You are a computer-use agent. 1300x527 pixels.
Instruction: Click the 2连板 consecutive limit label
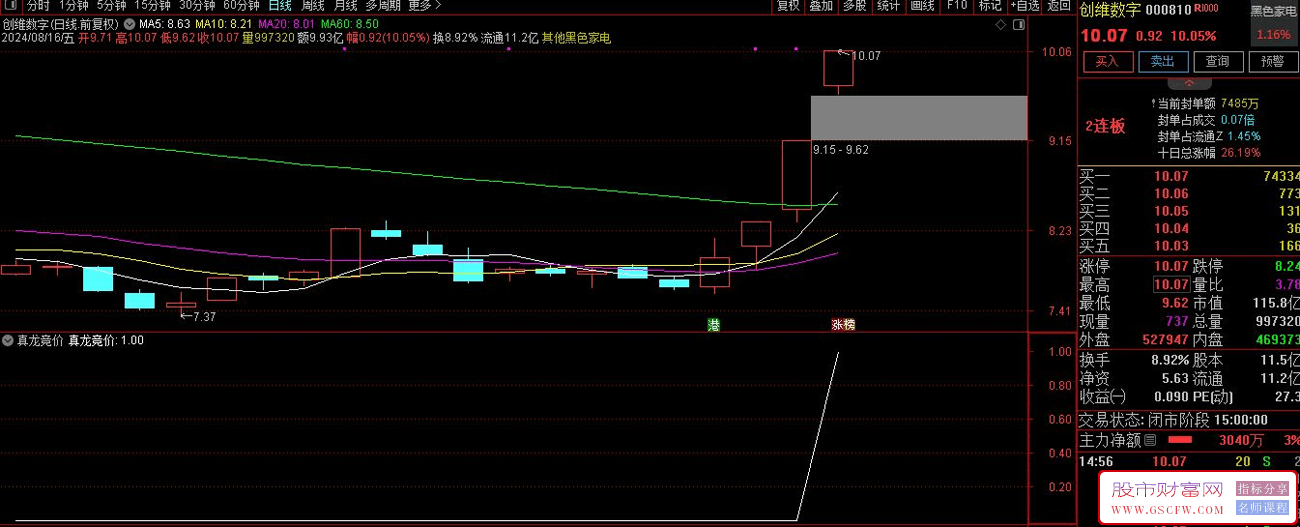point(1105,126)
